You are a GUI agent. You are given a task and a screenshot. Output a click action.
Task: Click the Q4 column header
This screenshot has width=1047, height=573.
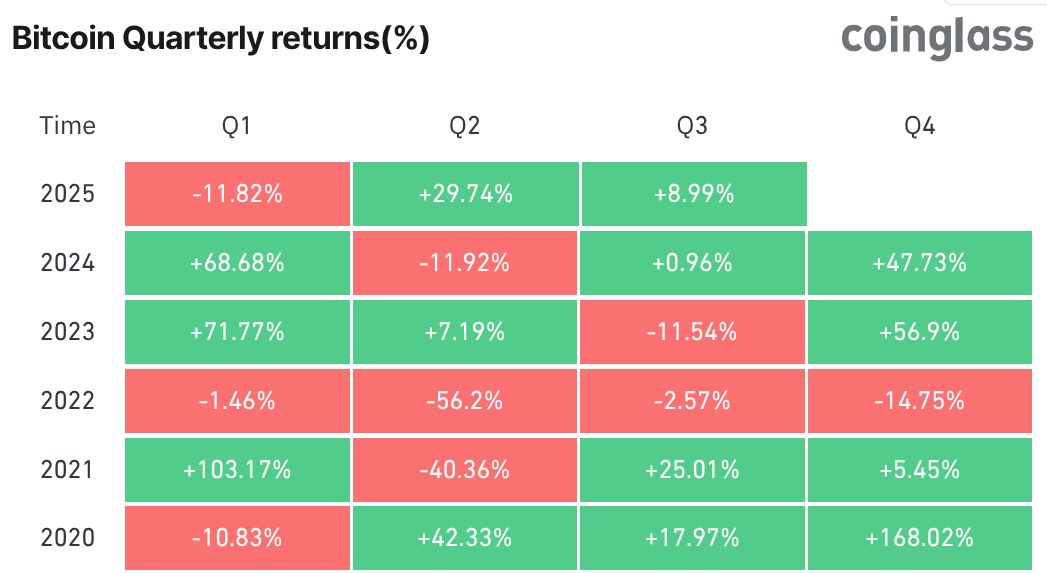920,126
